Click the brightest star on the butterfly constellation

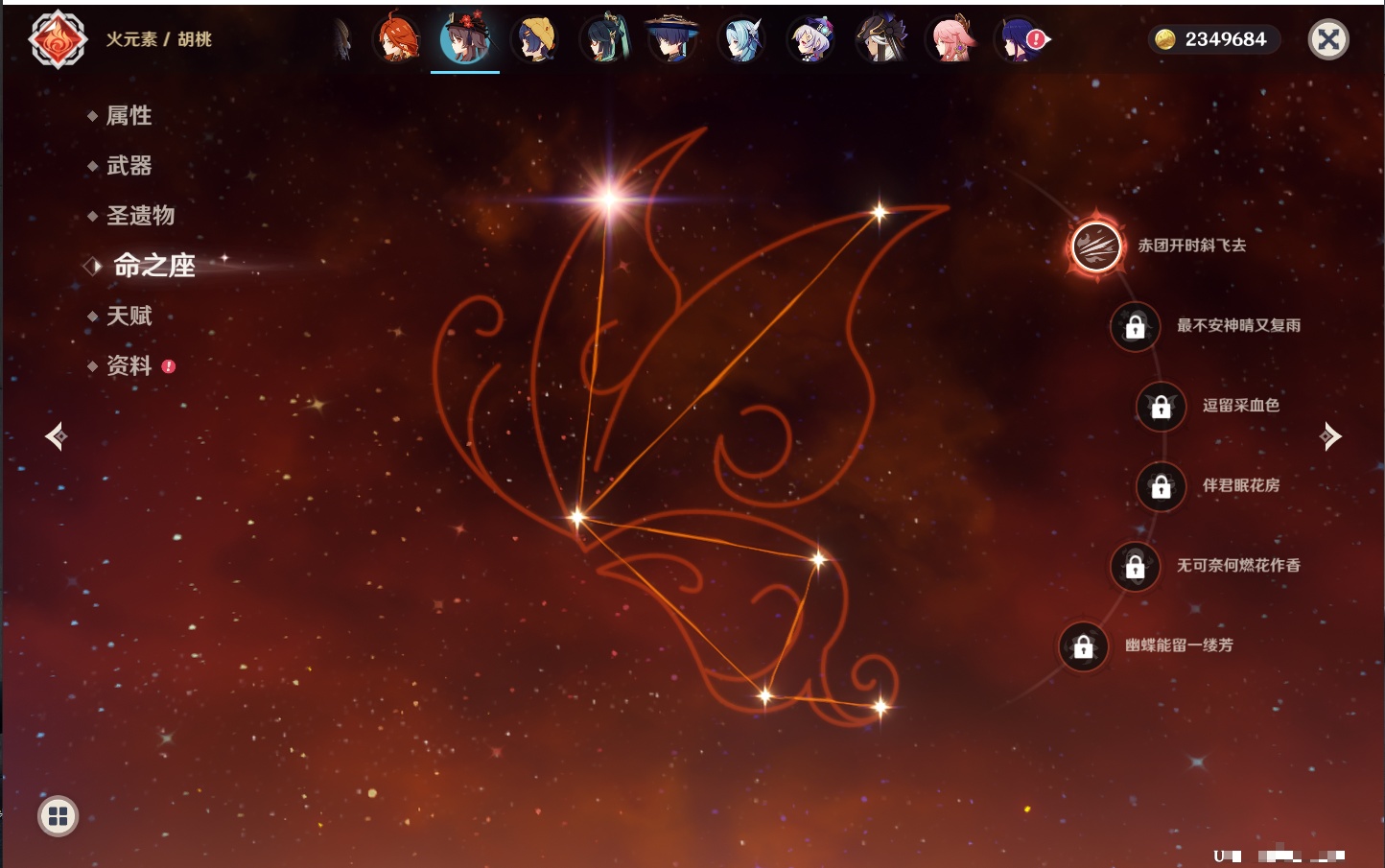608,199
